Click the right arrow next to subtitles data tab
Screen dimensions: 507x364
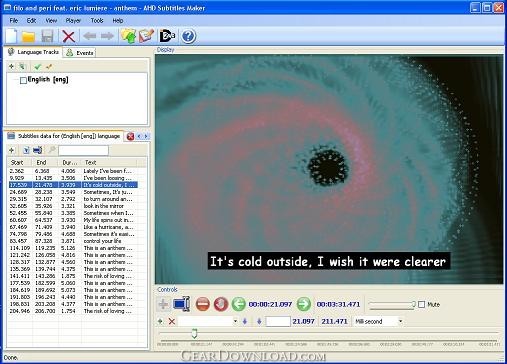[x=146, y=136]
